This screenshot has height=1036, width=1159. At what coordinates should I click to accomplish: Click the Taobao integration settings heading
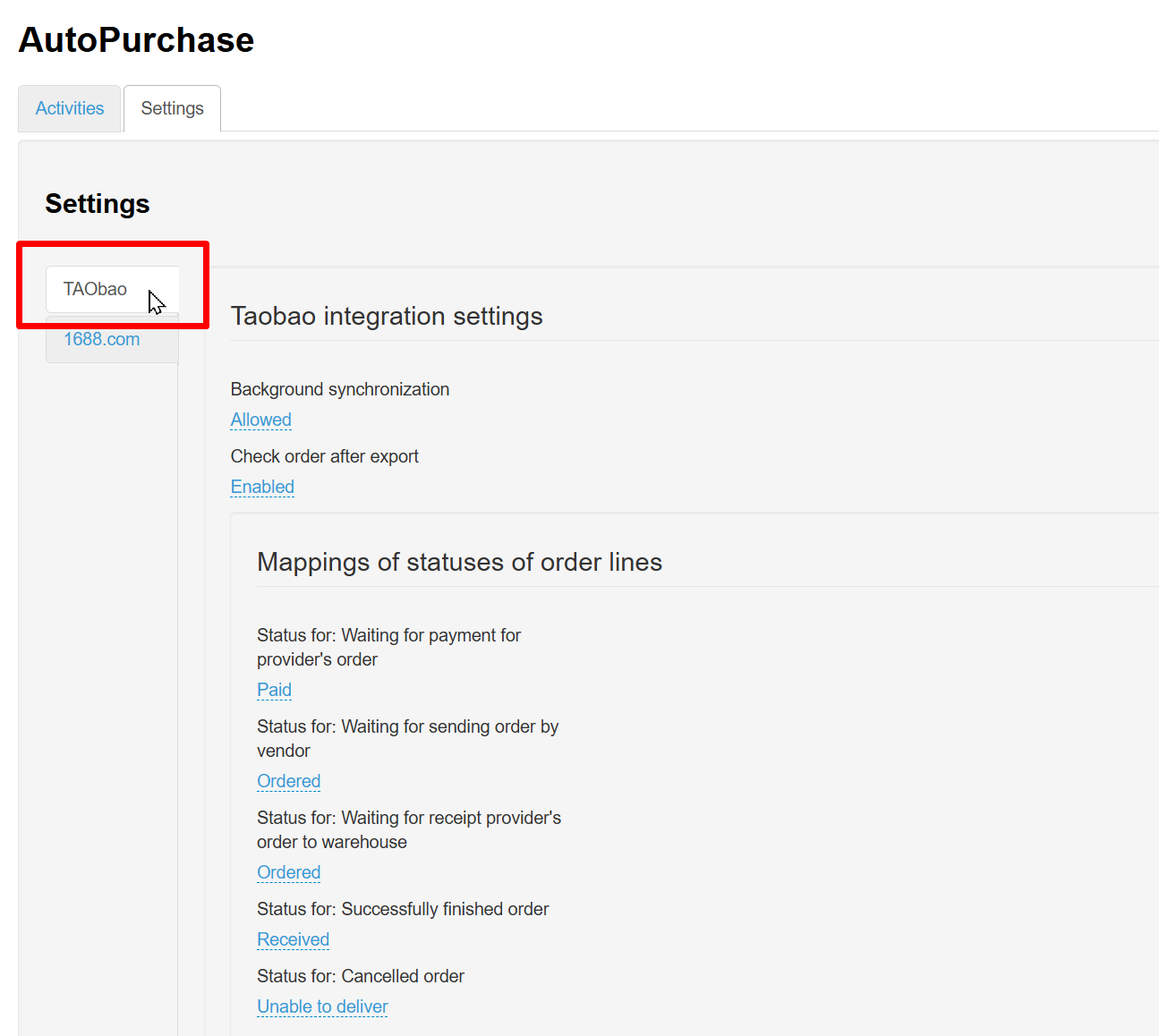(387, 316)
